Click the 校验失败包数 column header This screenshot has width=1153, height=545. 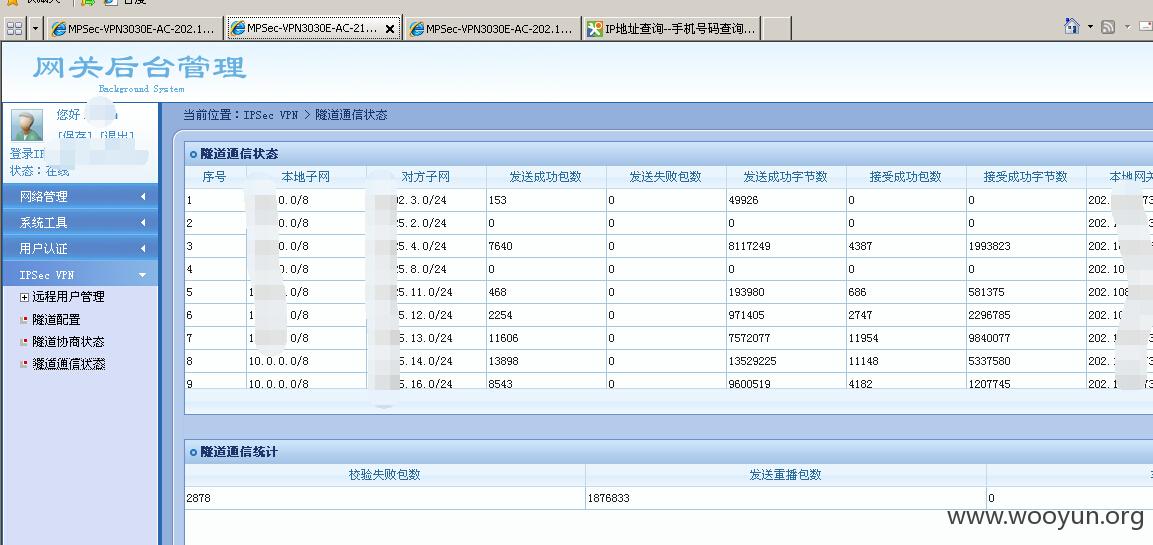tap(385, 474)
